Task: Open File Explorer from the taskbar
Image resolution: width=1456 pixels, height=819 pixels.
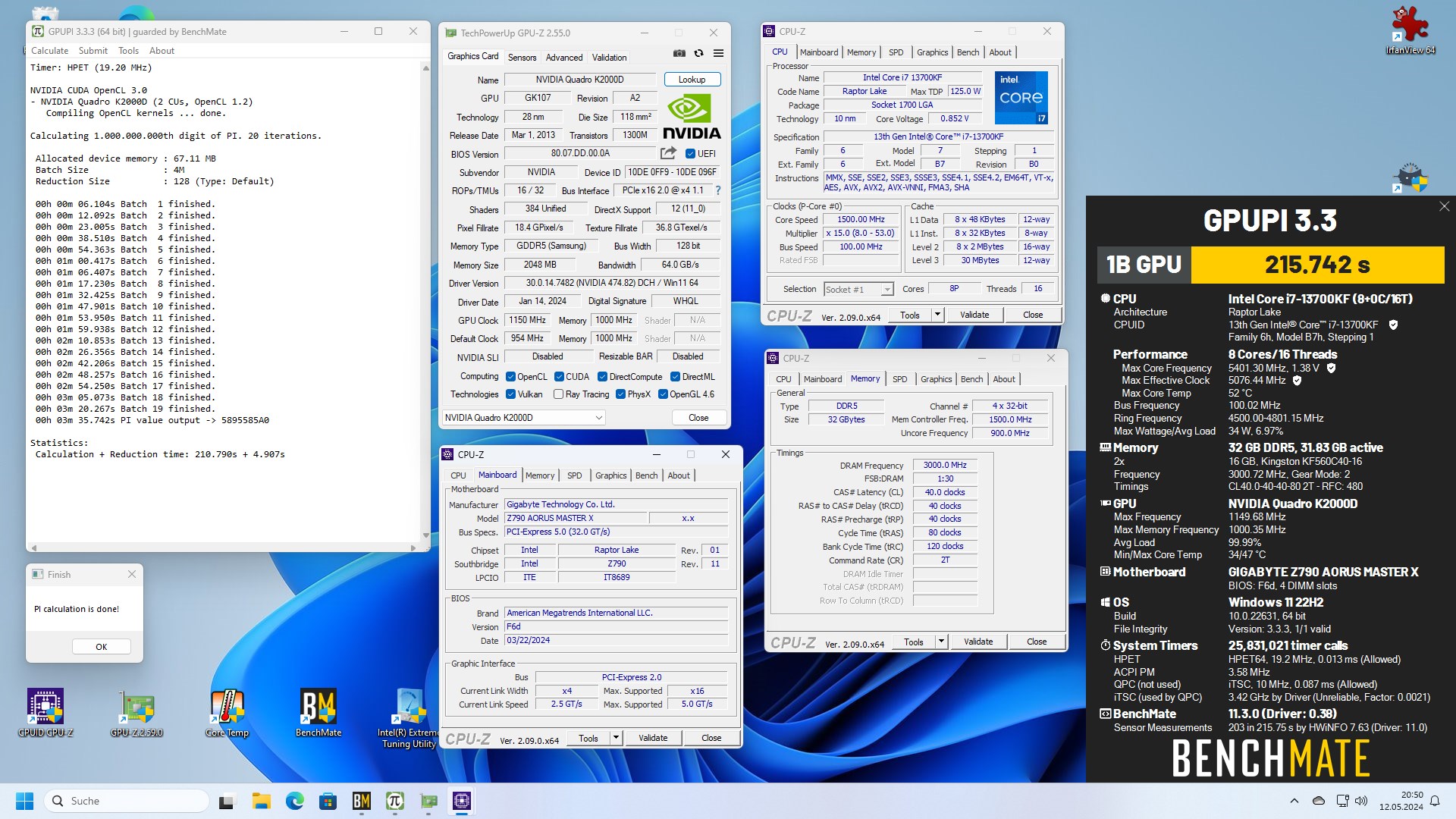Action: coord(262,801)
